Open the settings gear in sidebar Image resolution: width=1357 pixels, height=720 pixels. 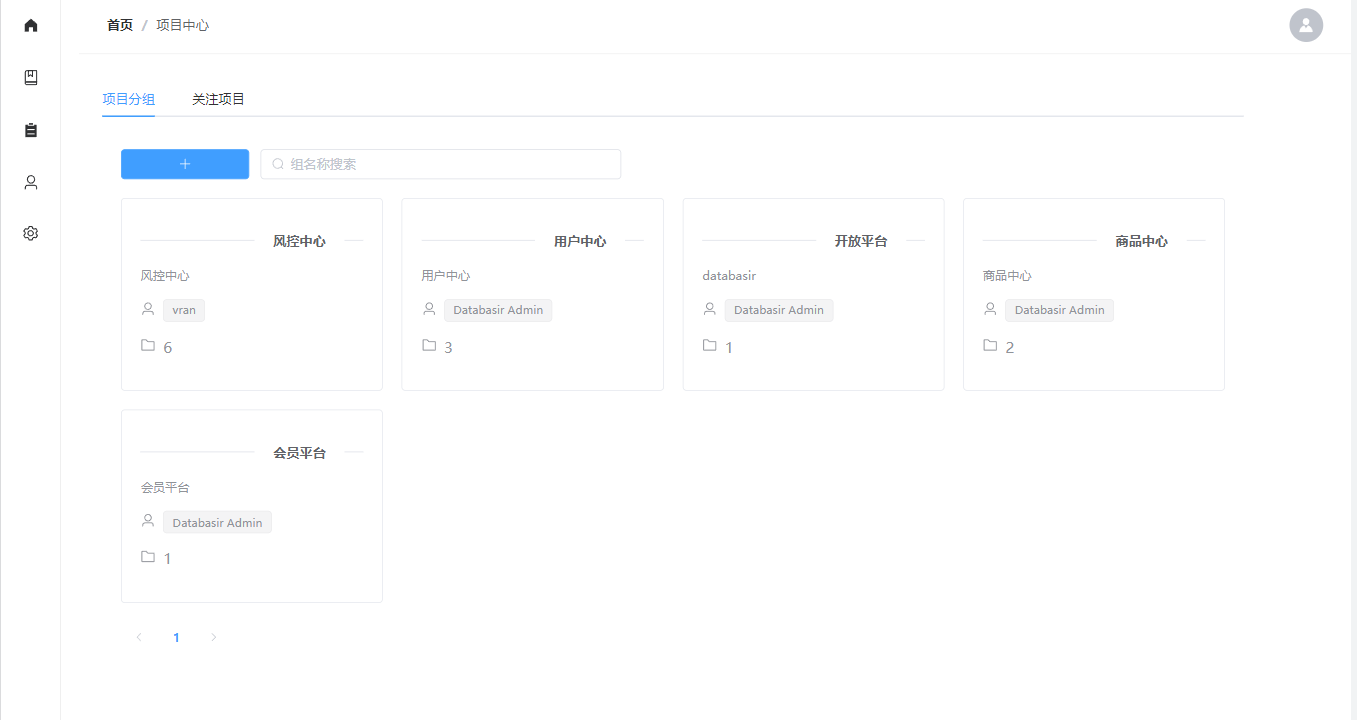point(31,233)
